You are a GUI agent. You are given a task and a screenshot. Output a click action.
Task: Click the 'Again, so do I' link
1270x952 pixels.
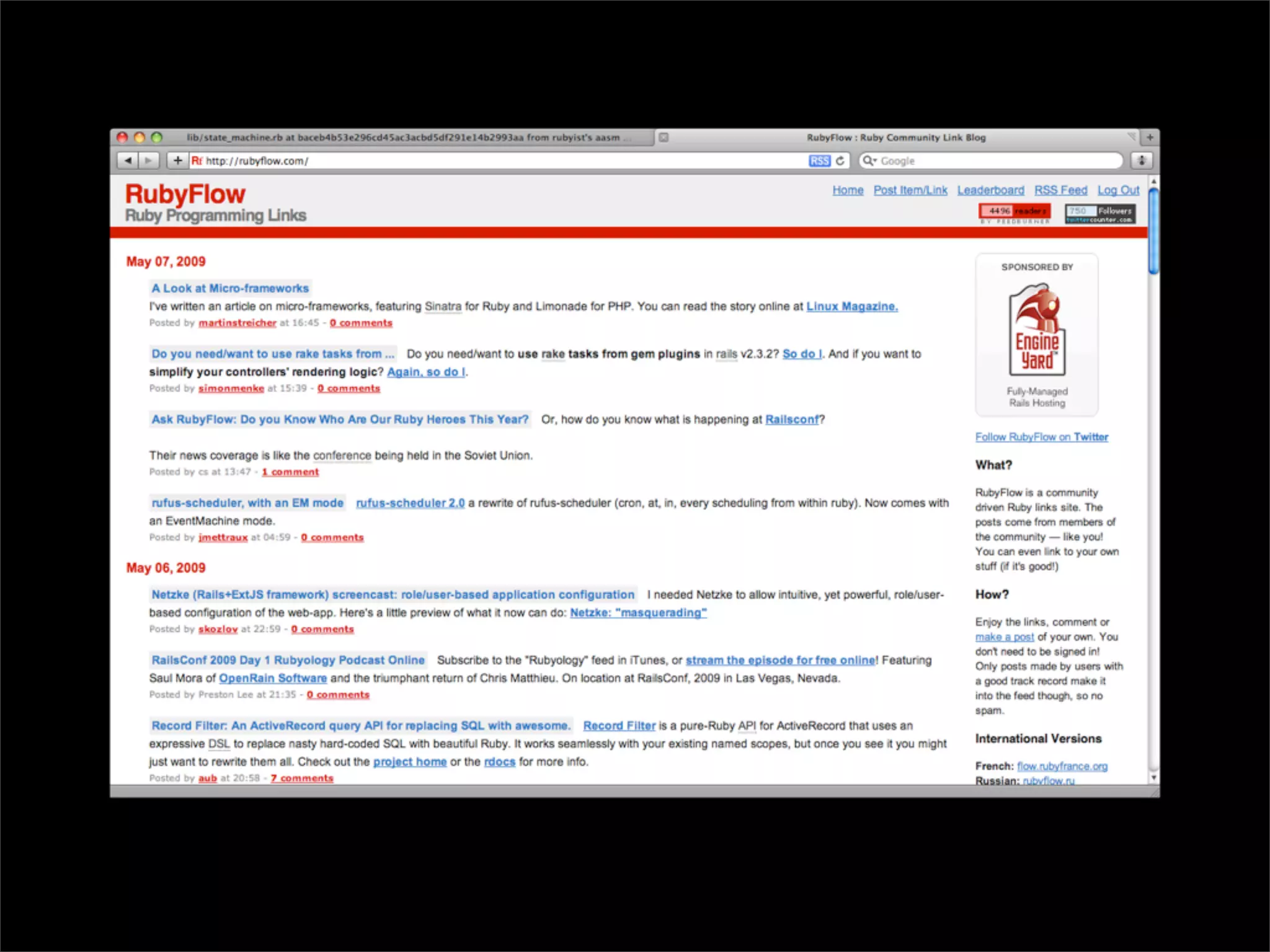(x=427, y=372)
